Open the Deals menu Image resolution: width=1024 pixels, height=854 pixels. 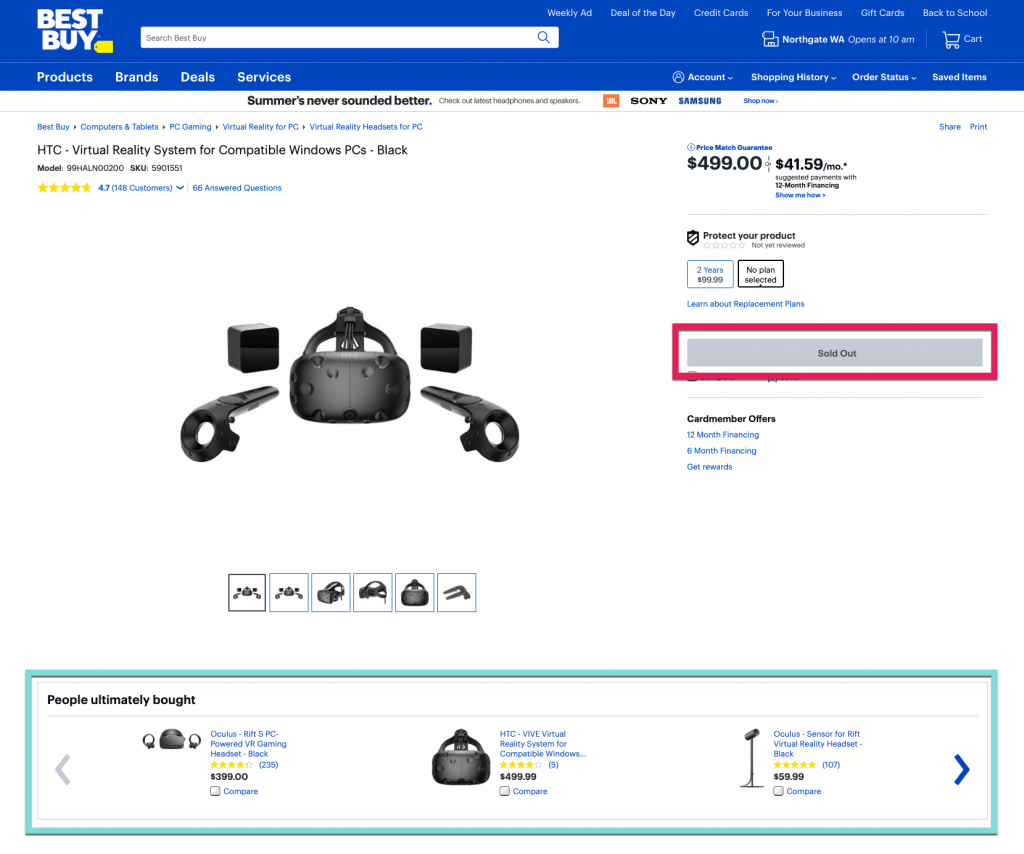coord(198,77)
